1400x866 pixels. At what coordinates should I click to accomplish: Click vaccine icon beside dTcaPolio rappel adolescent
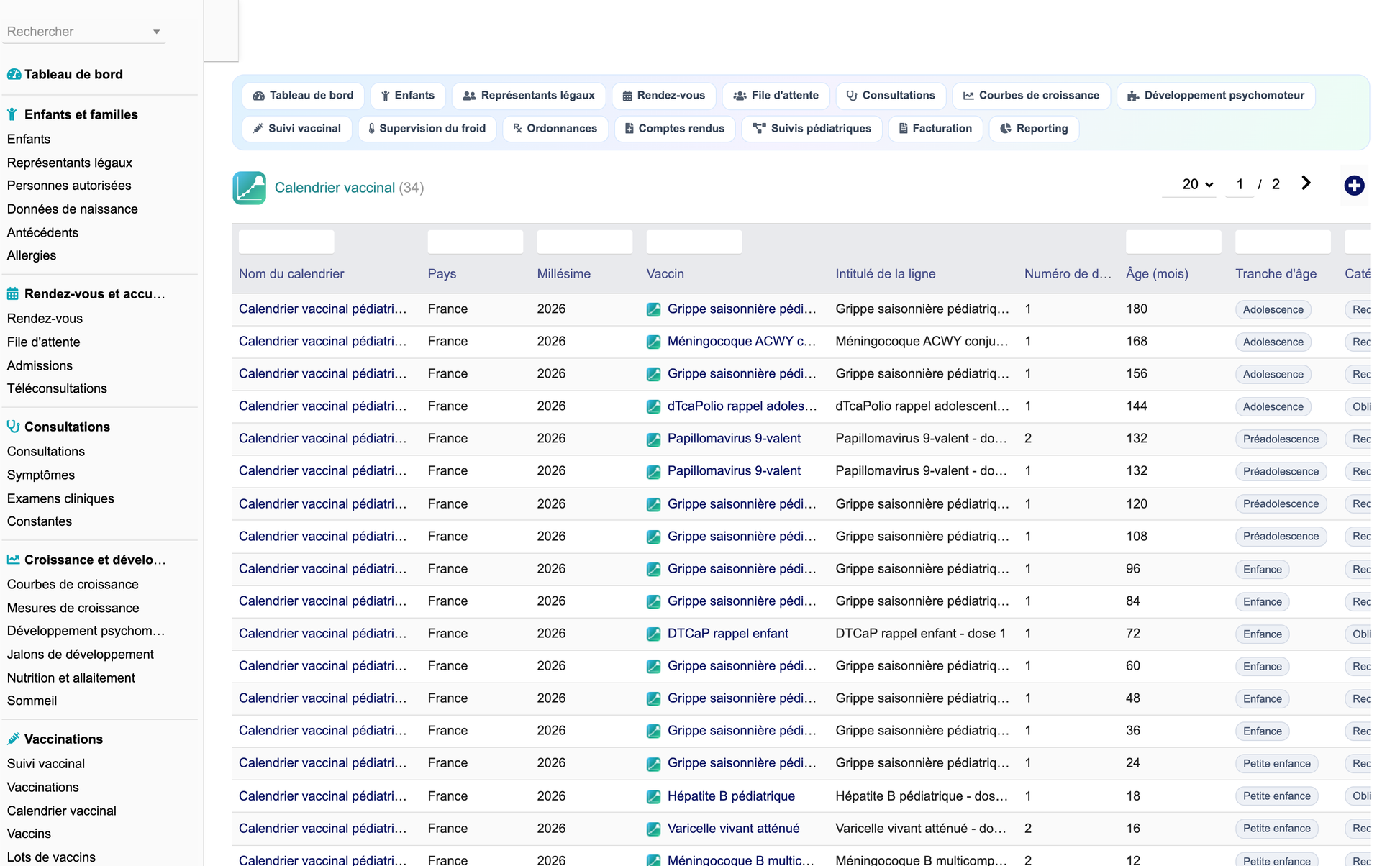[x=653, y=407]
